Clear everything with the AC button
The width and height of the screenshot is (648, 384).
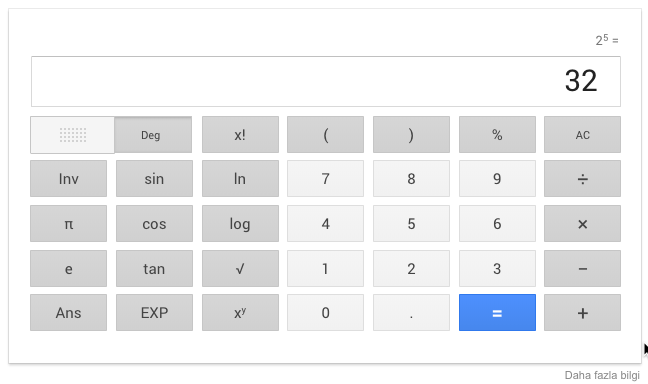[x=582, y=135]
